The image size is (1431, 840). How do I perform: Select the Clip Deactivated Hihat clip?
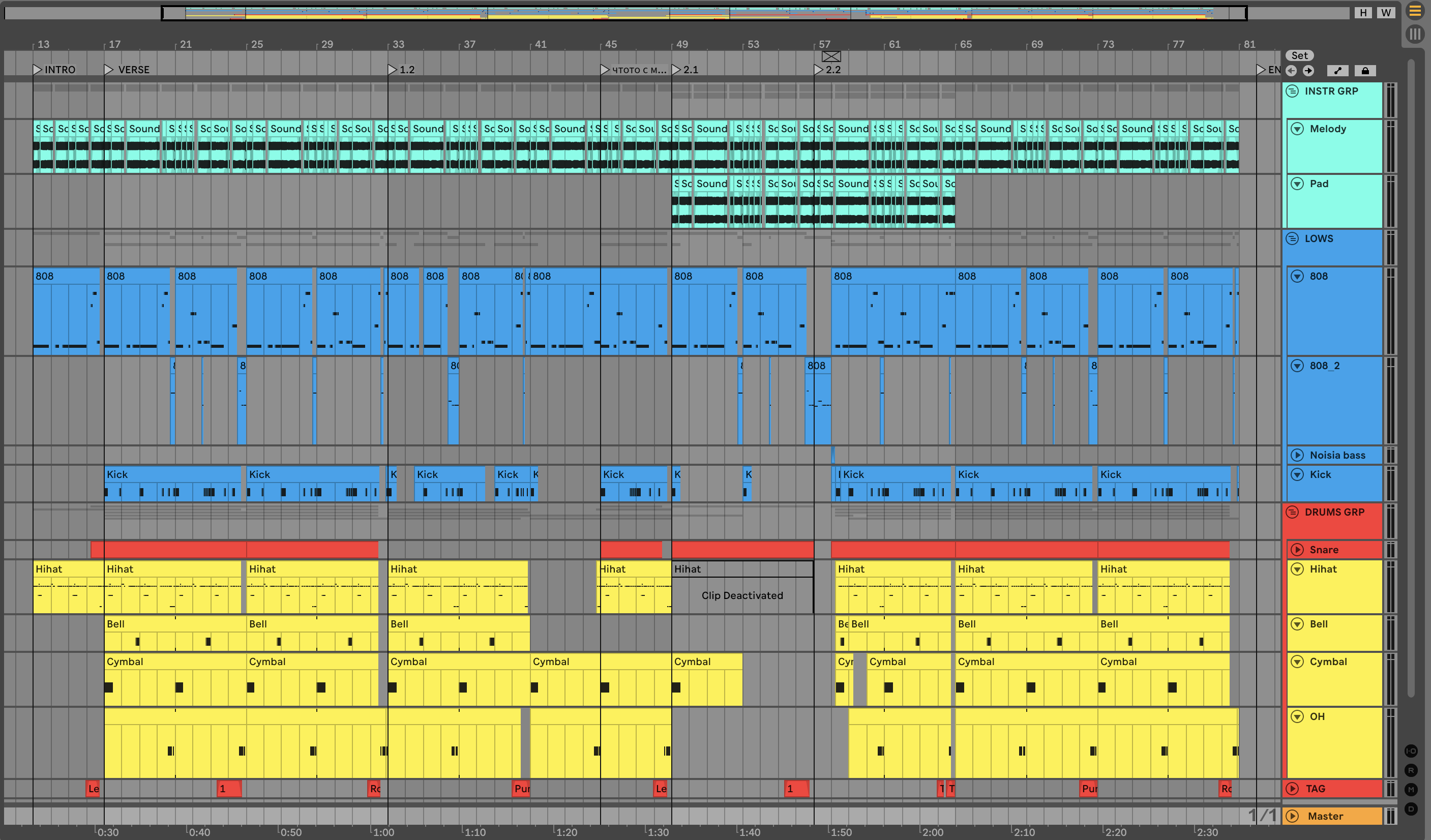pyautogui.click(x=741, y=594)
